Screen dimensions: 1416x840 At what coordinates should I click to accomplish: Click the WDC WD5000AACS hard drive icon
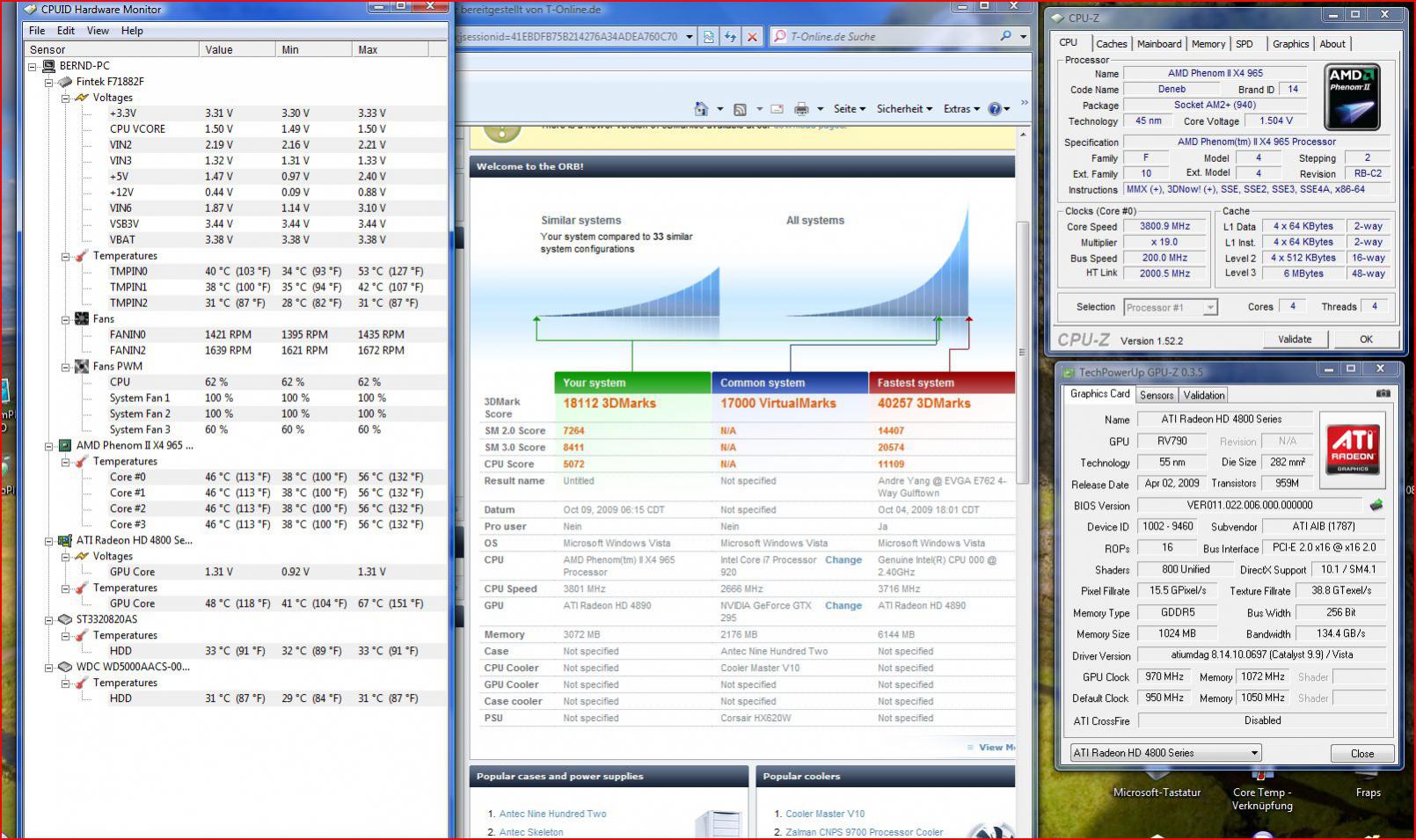pyautogui.click(x=65, y=668)
